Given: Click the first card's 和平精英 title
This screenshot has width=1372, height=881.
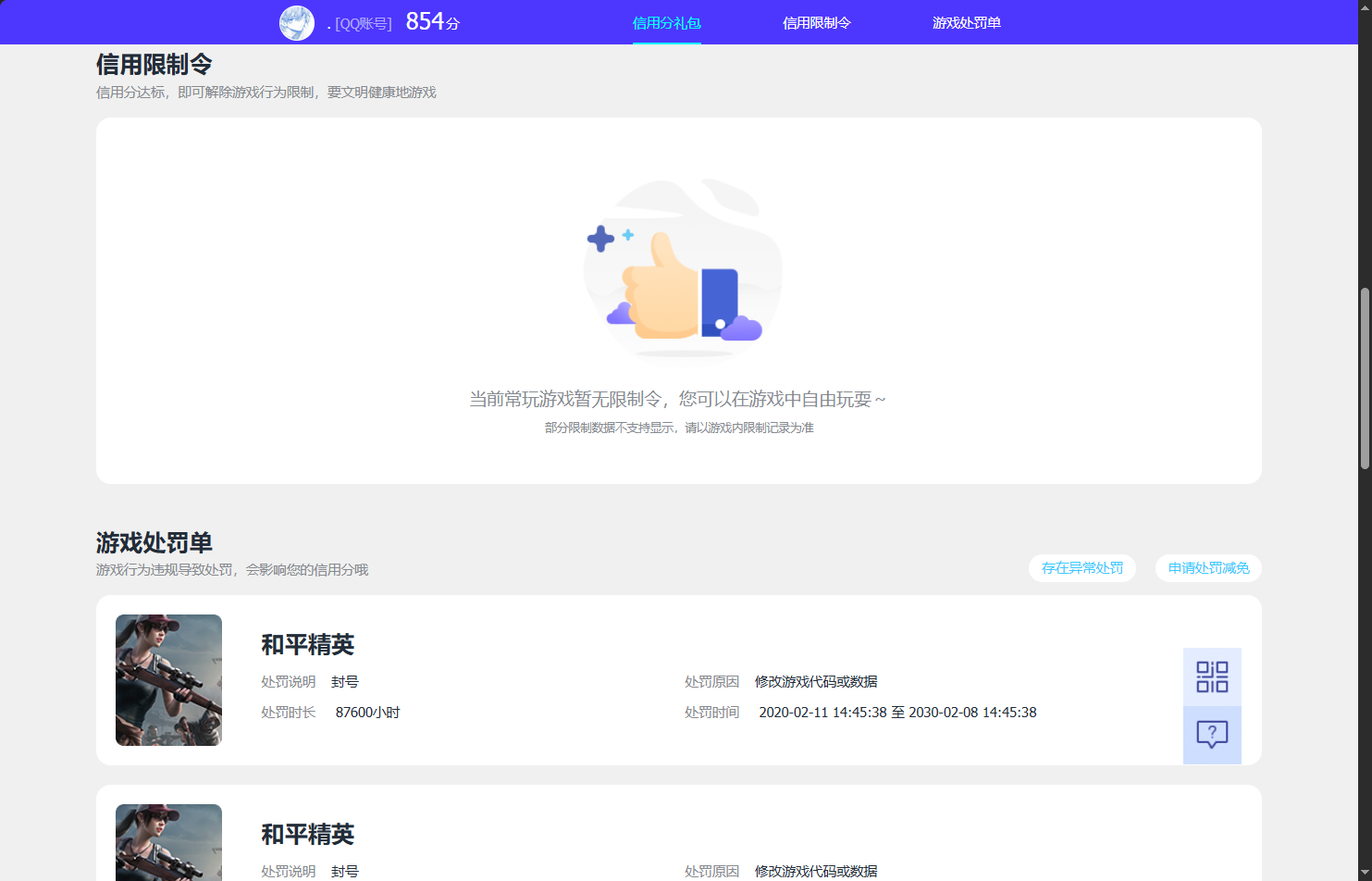Looking at the screenshot, I should pyautogui.click(x=308, y=645).
